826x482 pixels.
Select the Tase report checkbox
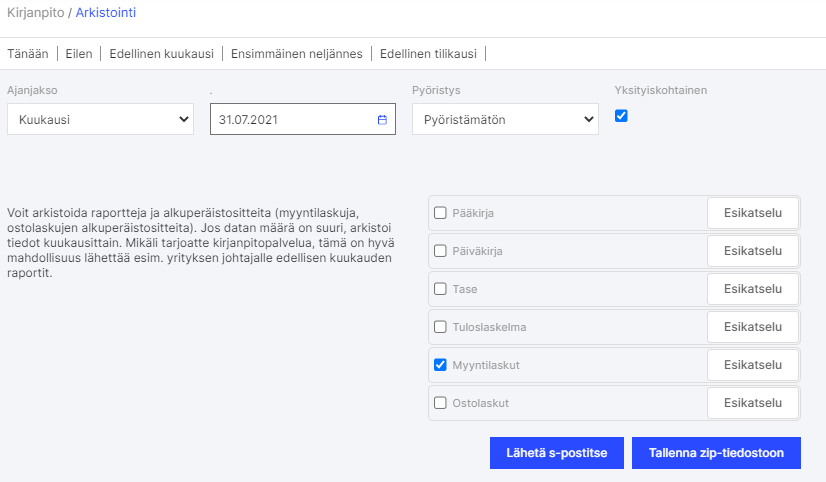point(440,289)
